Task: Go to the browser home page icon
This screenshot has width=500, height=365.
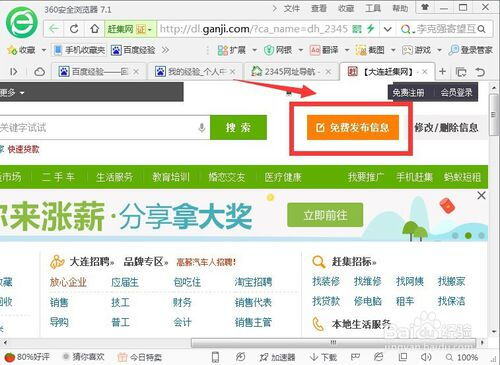Action: pyautogui.click(x=95, y=29)
